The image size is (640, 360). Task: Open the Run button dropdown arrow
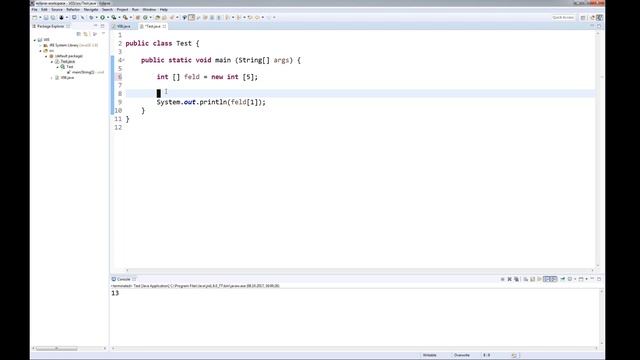108,18
